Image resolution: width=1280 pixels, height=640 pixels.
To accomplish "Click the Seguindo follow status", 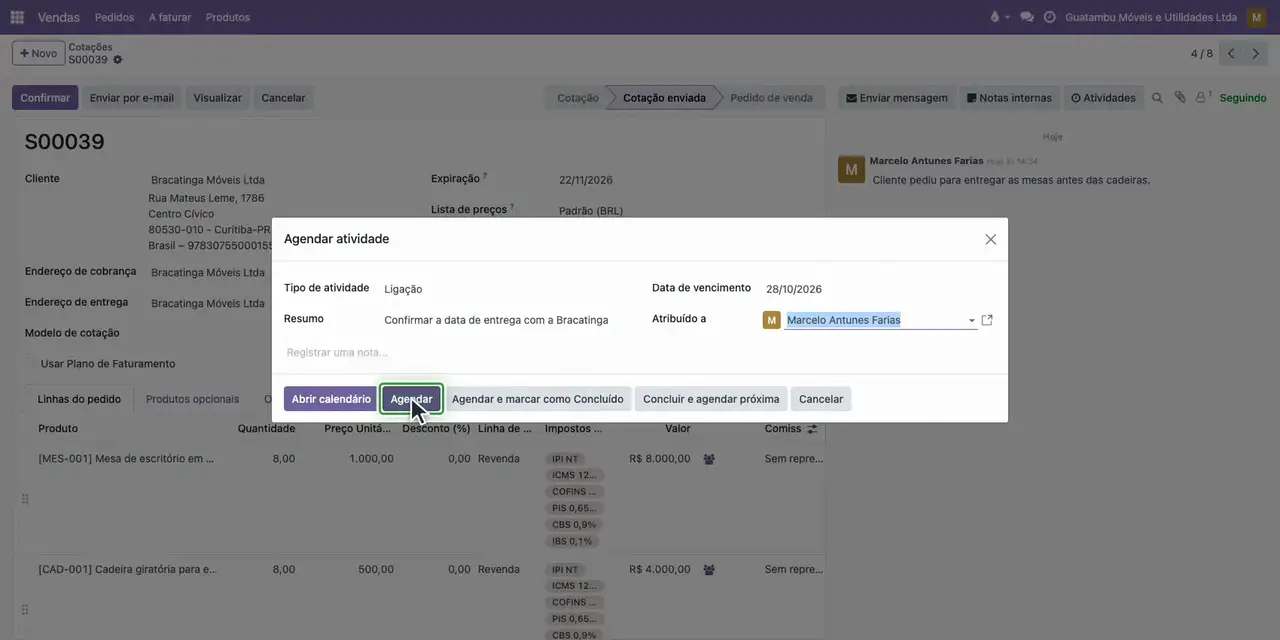I will pos(1243,98).
